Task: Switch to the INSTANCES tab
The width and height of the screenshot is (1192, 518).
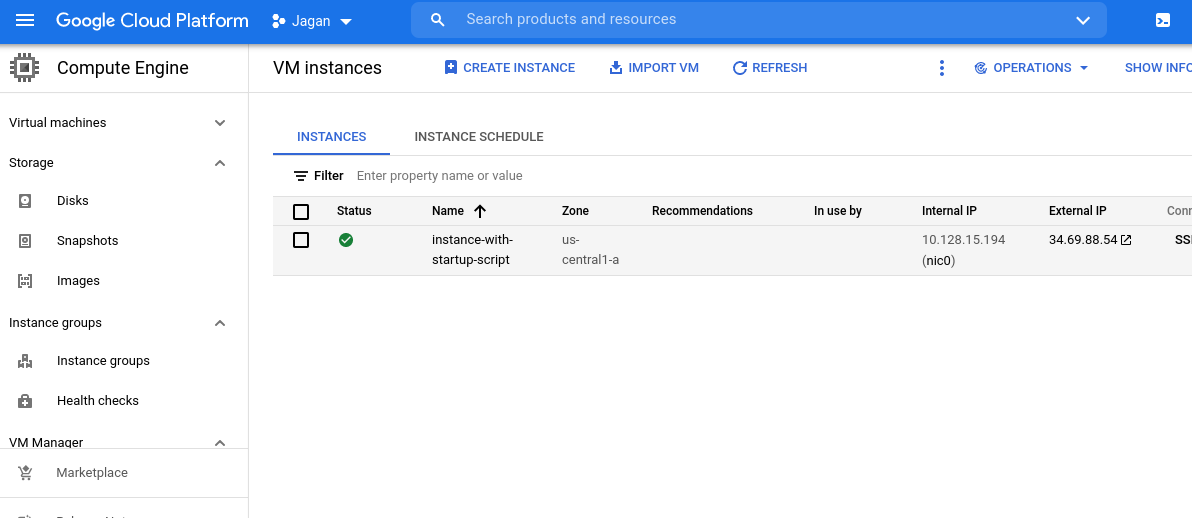Action: 331,137
